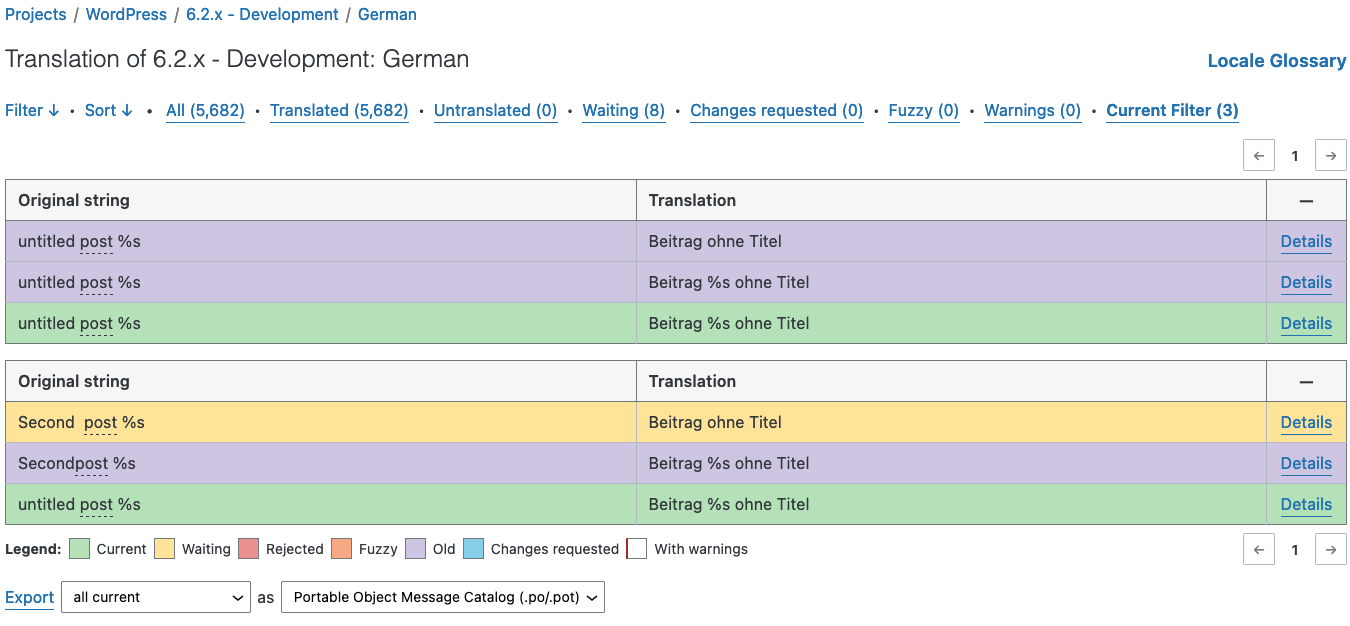Click the Export link
Screen dimensions: 1350x626
pyautogui.click(x=30, y=598)
